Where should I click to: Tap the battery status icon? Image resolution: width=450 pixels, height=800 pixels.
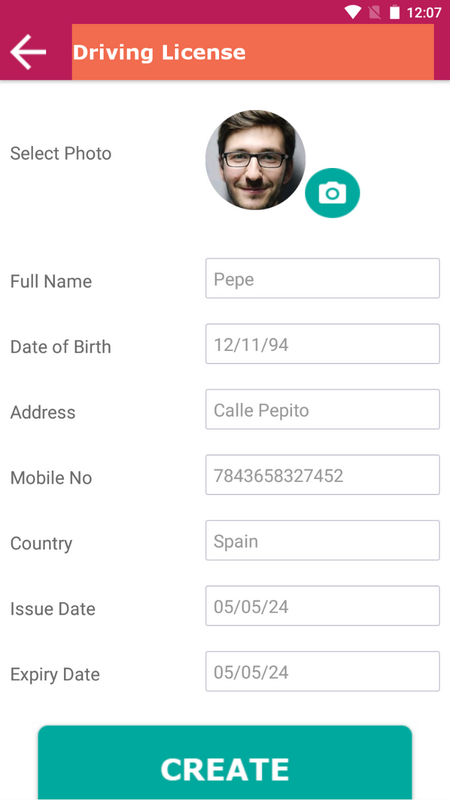(394, 12)
